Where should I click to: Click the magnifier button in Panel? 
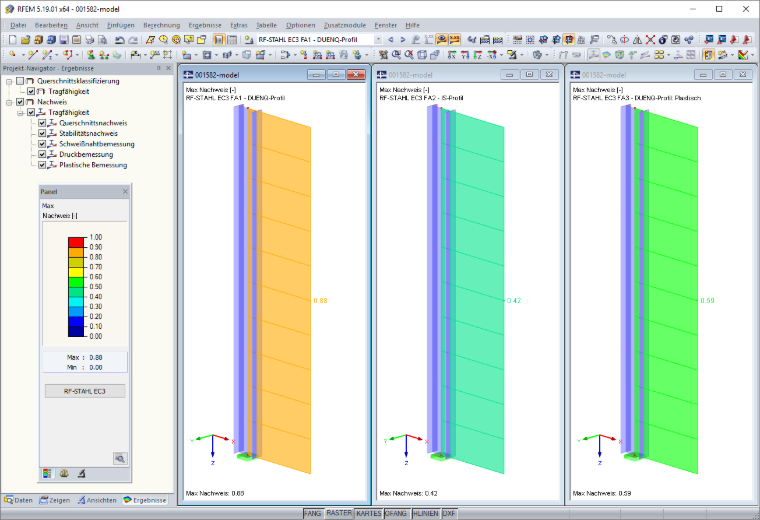pyautogui.click(x=120, y=458)
